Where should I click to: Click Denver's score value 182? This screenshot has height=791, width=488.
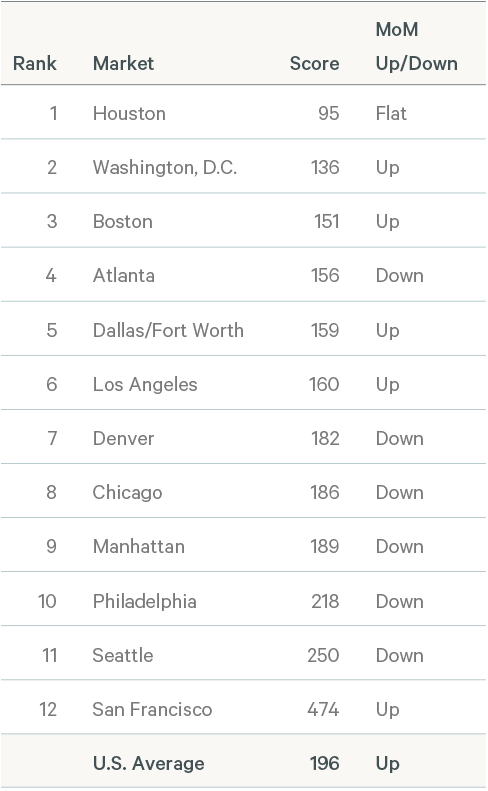325,438
